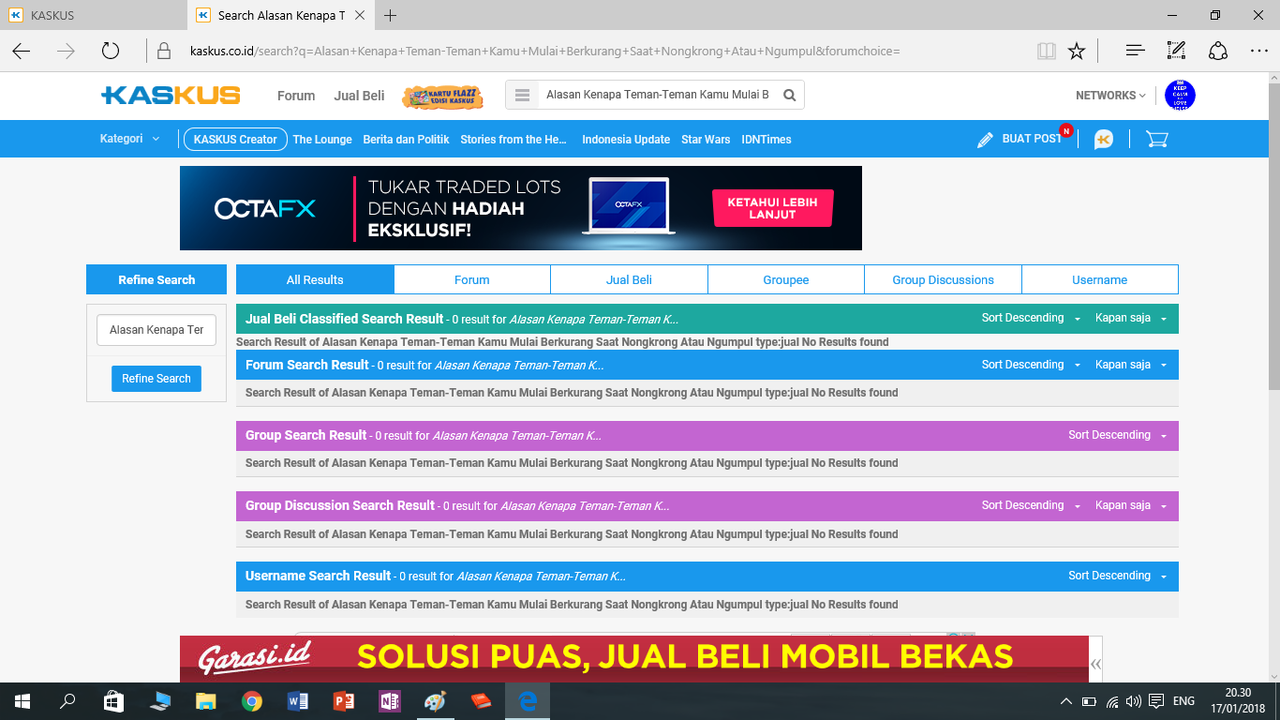Open Sort Descending in Forum Search Result
The width and height of the screenshot is (1280, 720).
1031,365
